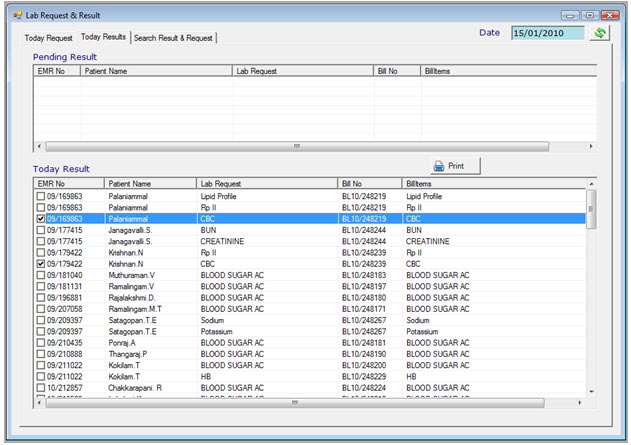Screen dimensions: 631x445
Task: Click the Today Result Patient Name header
Action: (x=151, y=184)
